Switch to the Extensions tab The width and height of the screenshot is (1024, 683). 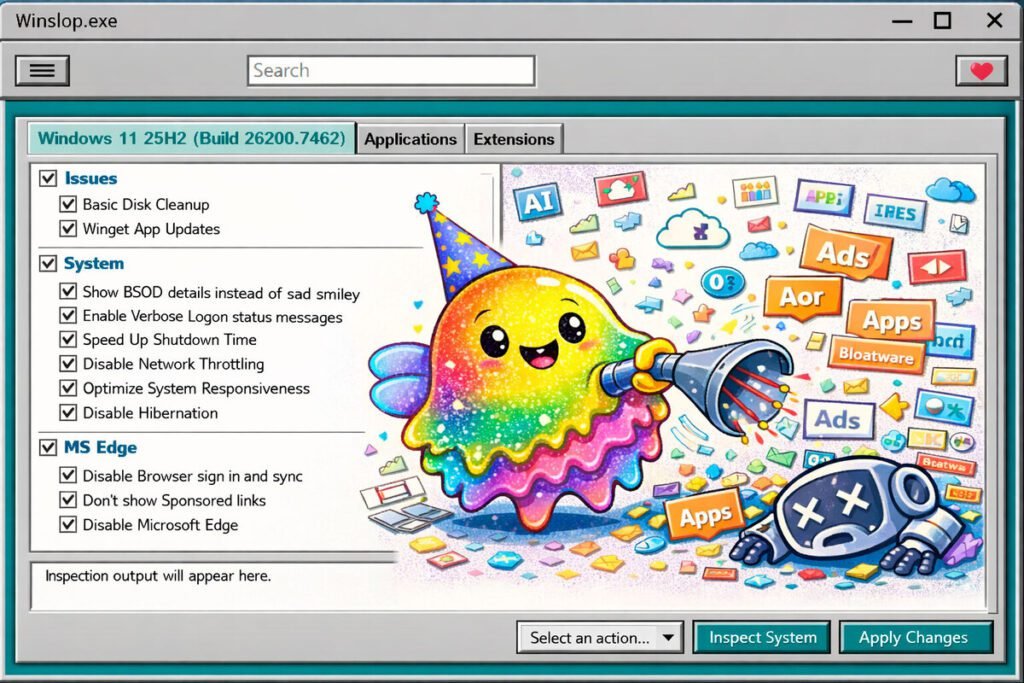[x=514, y=139]
